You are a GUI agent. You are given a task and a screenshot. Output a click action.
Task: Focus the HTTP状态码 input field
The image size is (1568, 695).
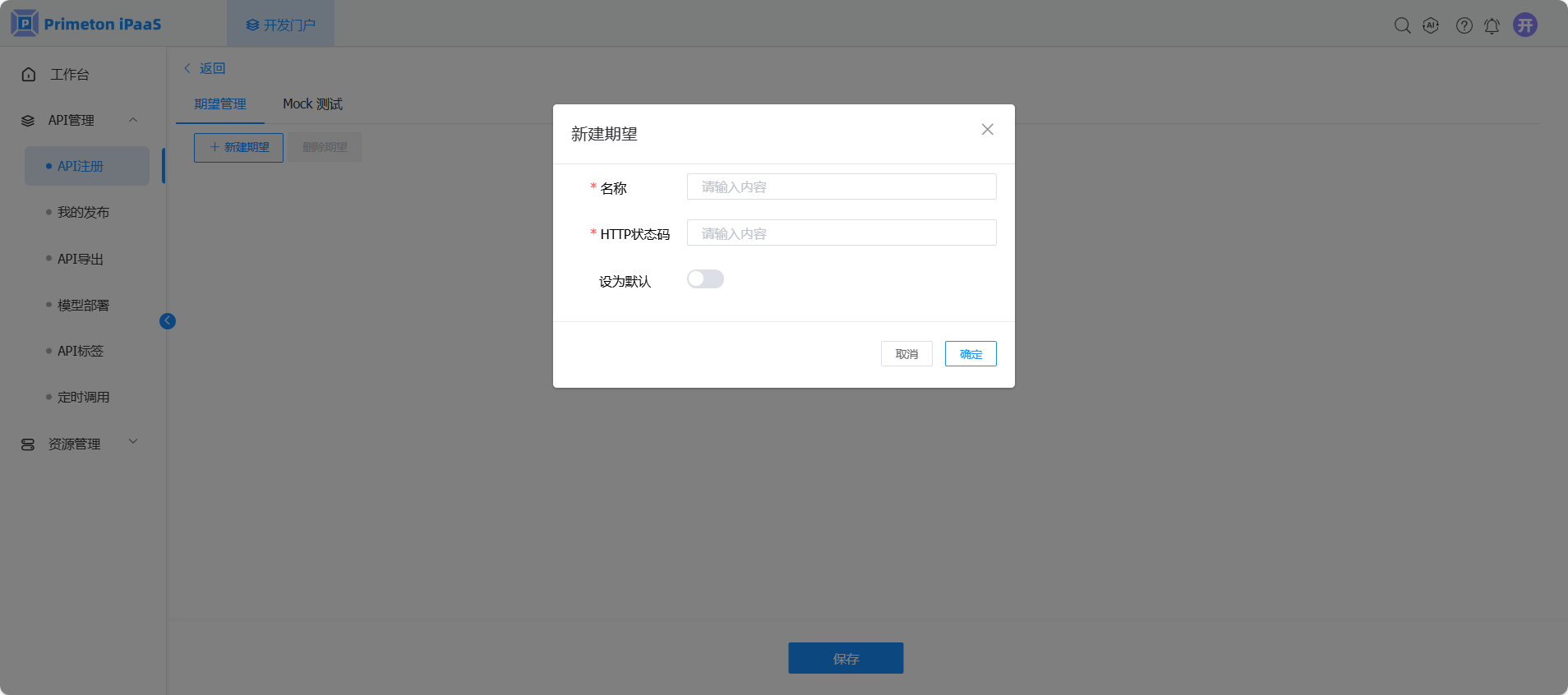tap(841, 233)
